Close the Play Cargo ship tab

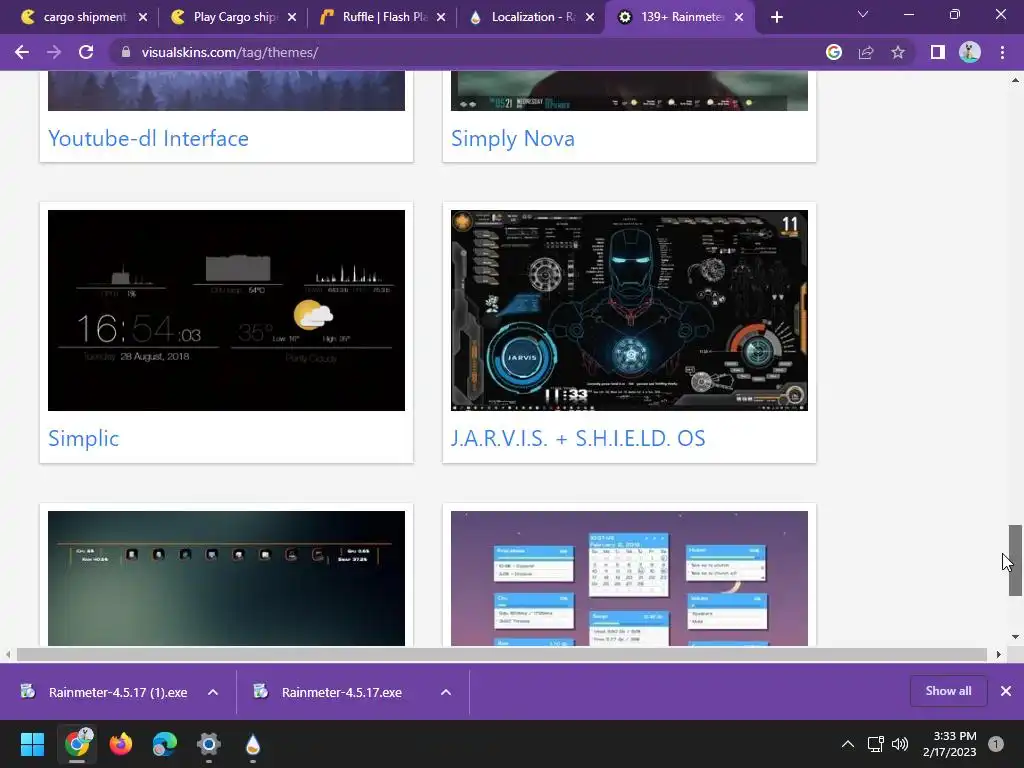(292, 17)
